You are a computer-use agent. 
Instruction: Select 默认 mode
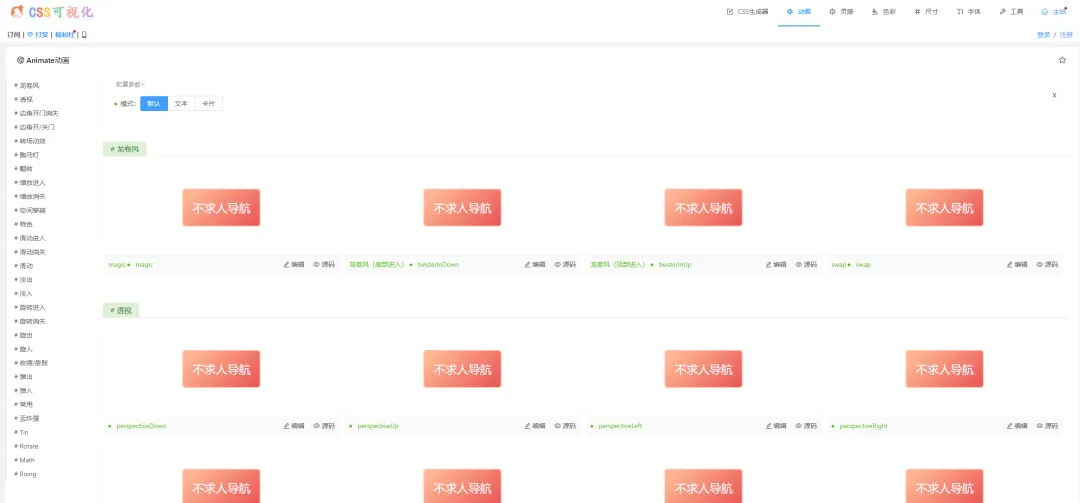154,103
